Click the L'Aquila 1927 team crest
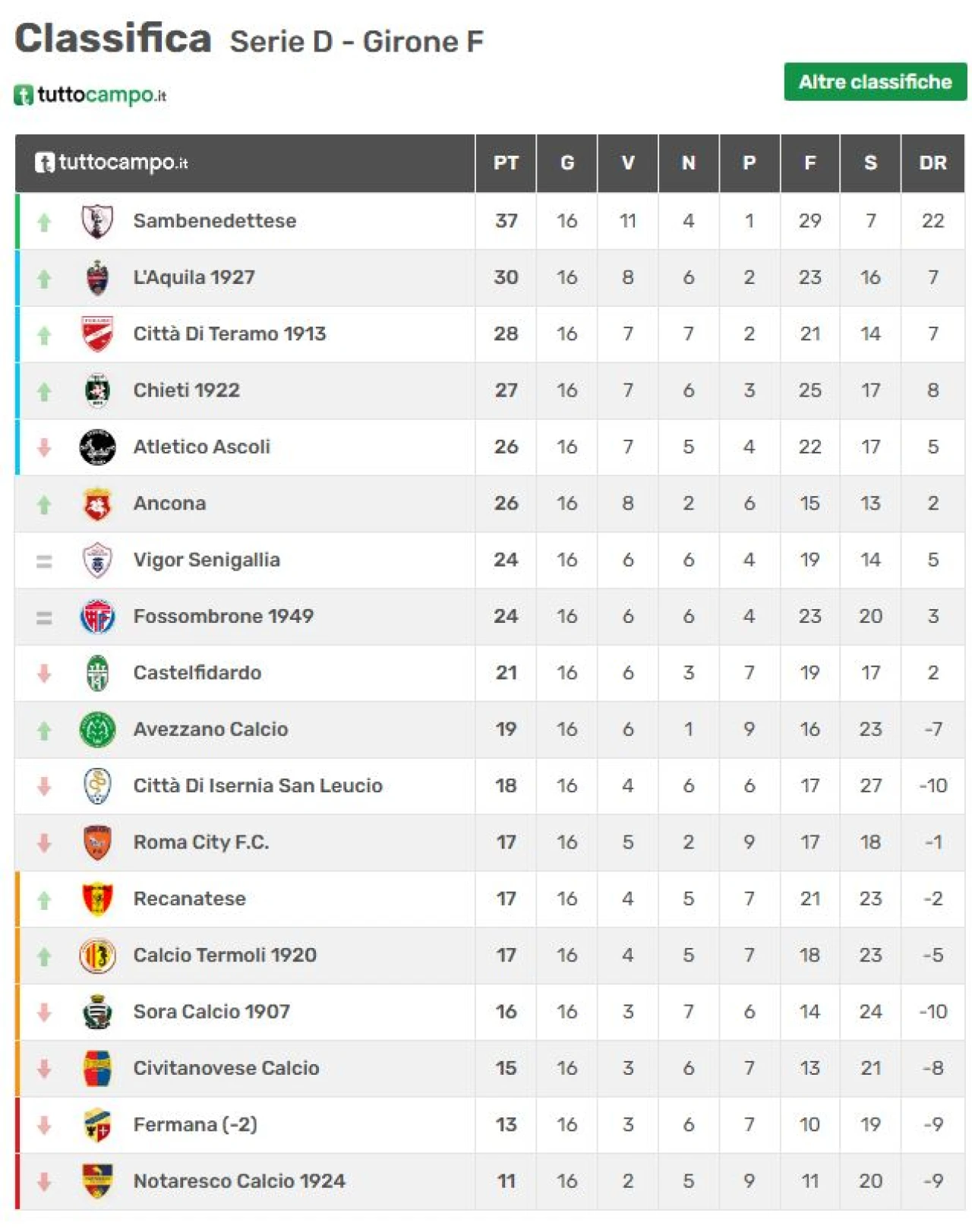Image resolution: width=972 pixels, height=1232 pixels. 97,277
